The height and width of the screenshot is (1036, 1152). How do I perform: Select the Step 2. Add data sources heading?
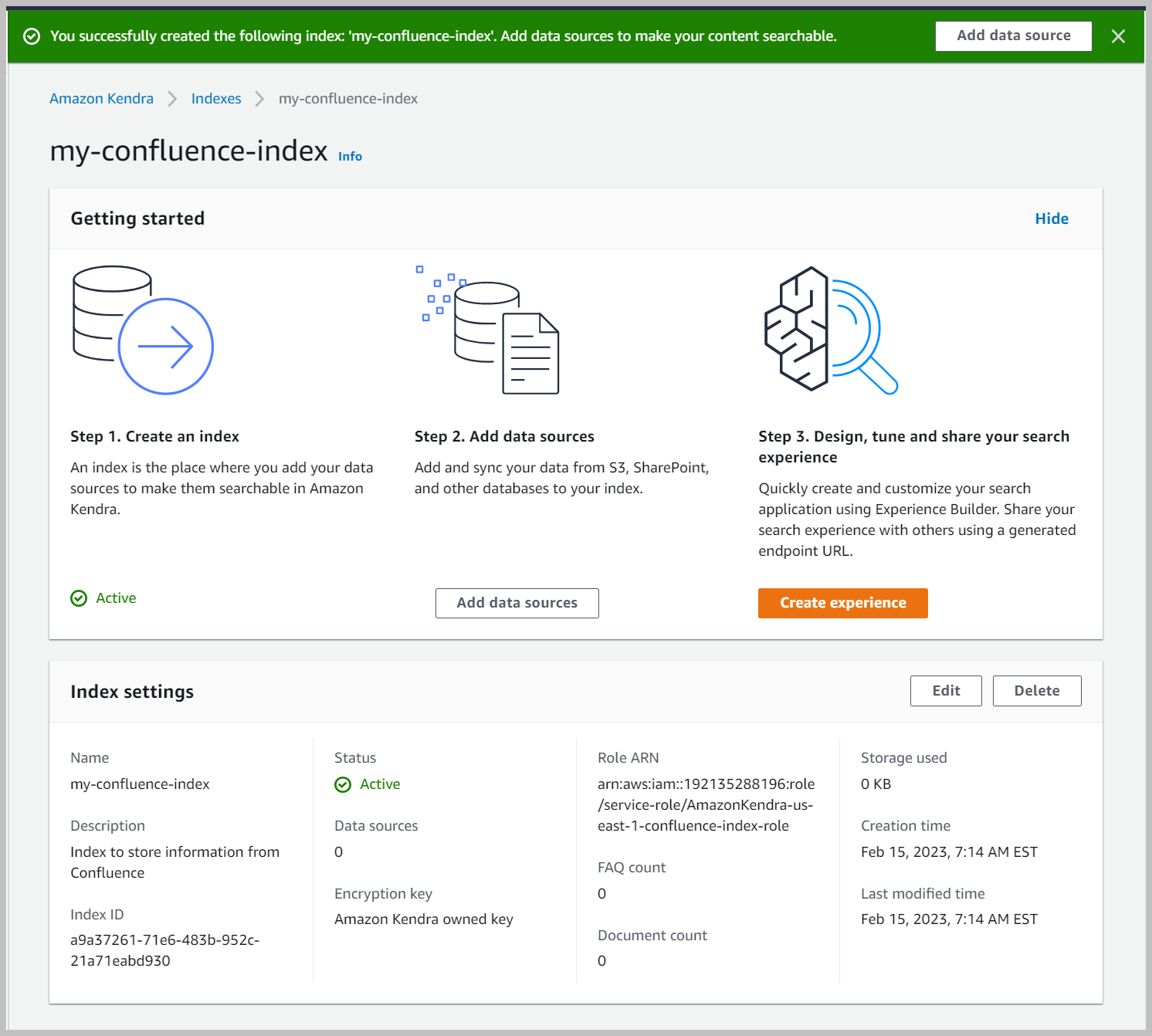[x=504, y=436]
